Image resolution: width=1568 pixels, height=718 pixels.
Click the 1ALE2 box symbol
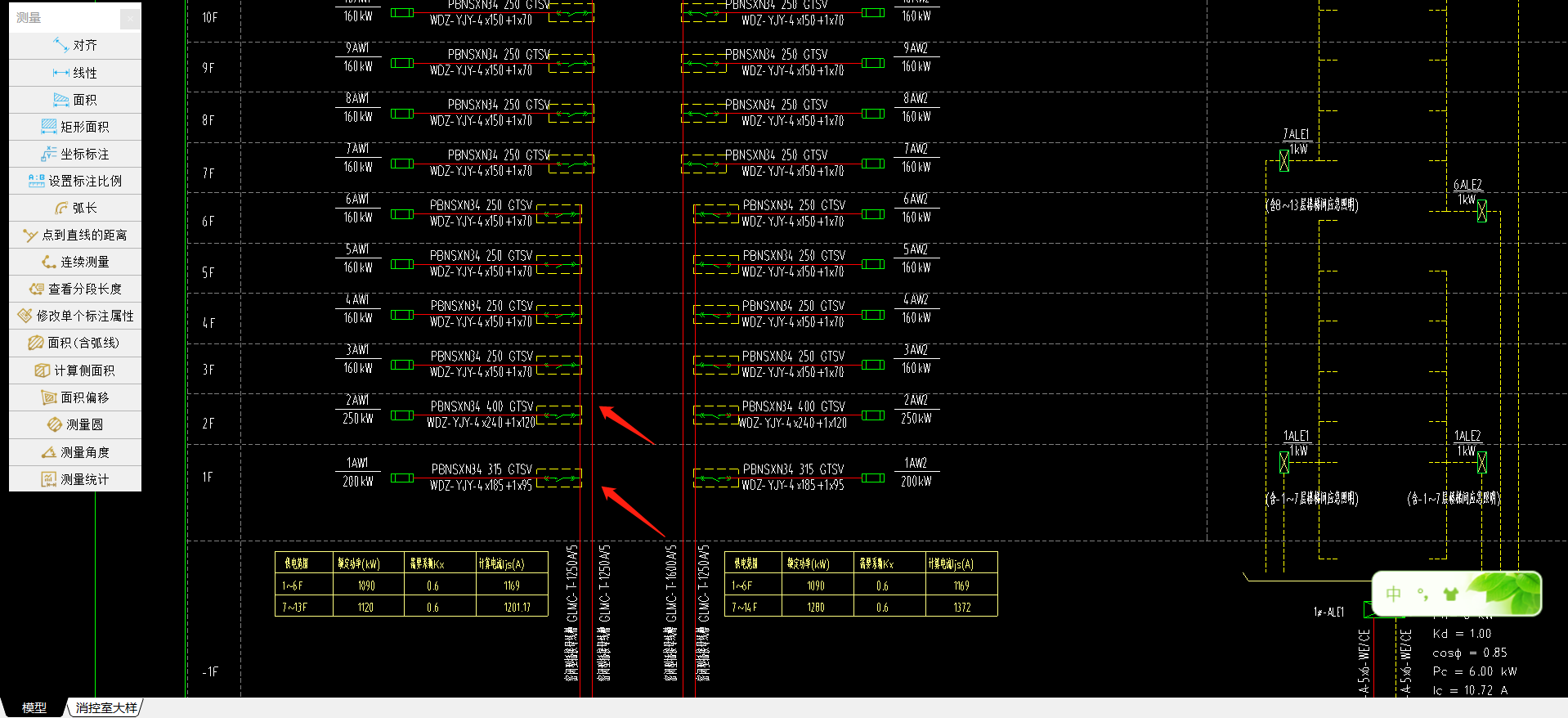coord(1482,463)
